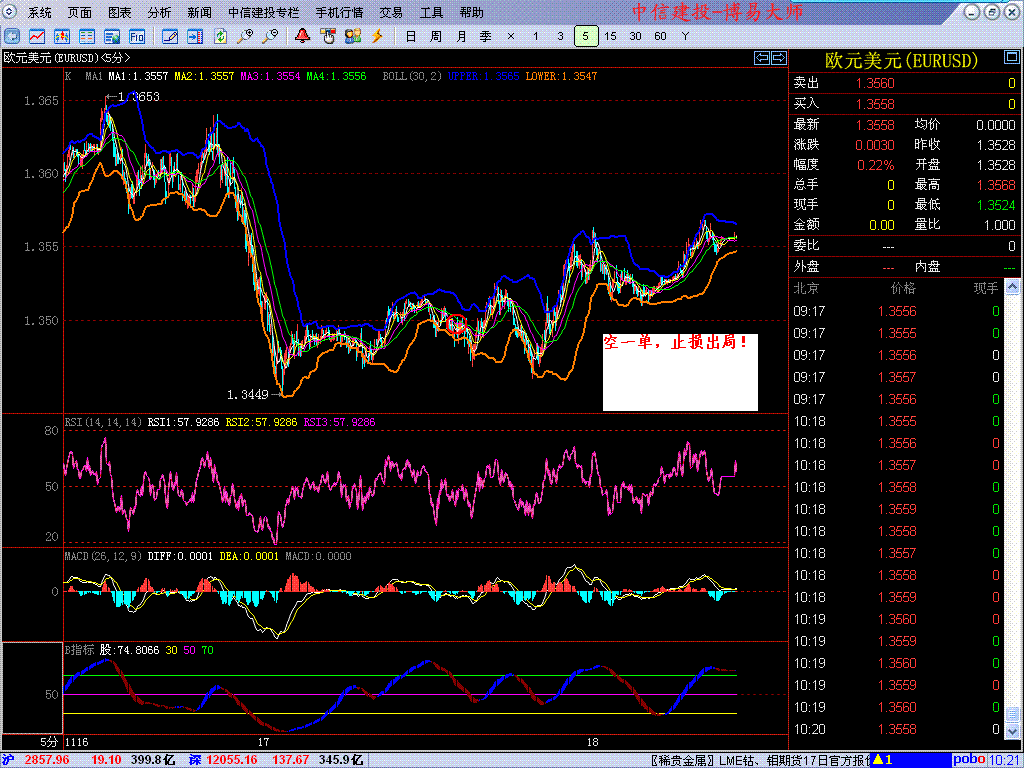Image resolution: width=1024 pixels, height=768 pixels.
Task: Click the 卖出 price 1.3560
Action: (x=875, y=83)
